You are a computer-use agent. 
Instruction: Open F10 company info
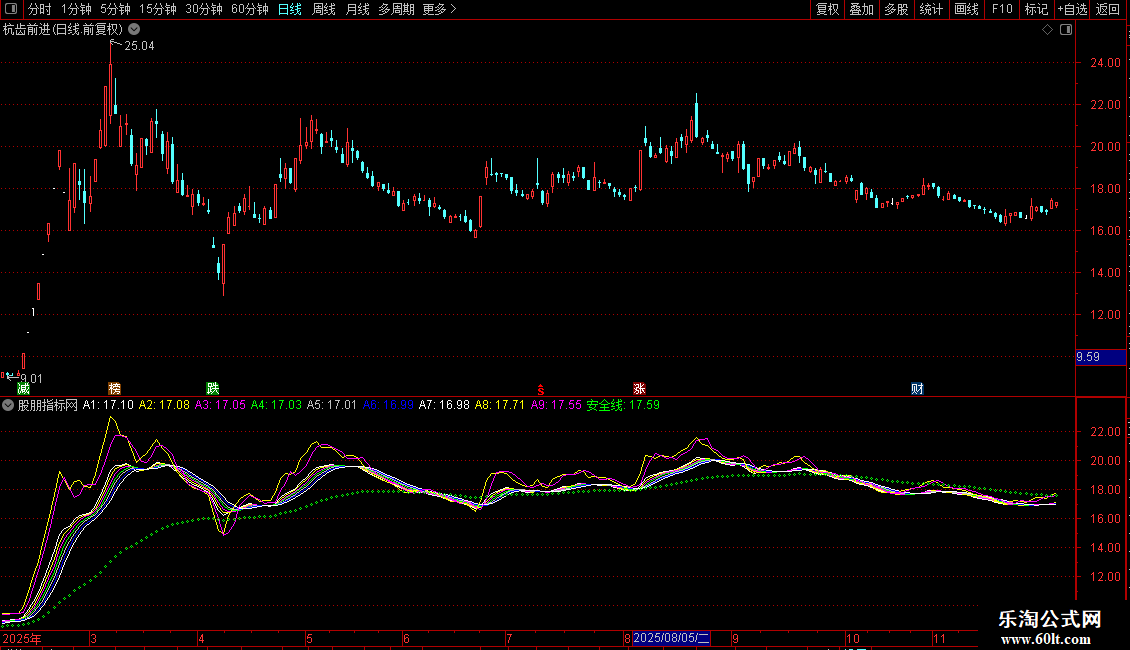[1001, 10]
